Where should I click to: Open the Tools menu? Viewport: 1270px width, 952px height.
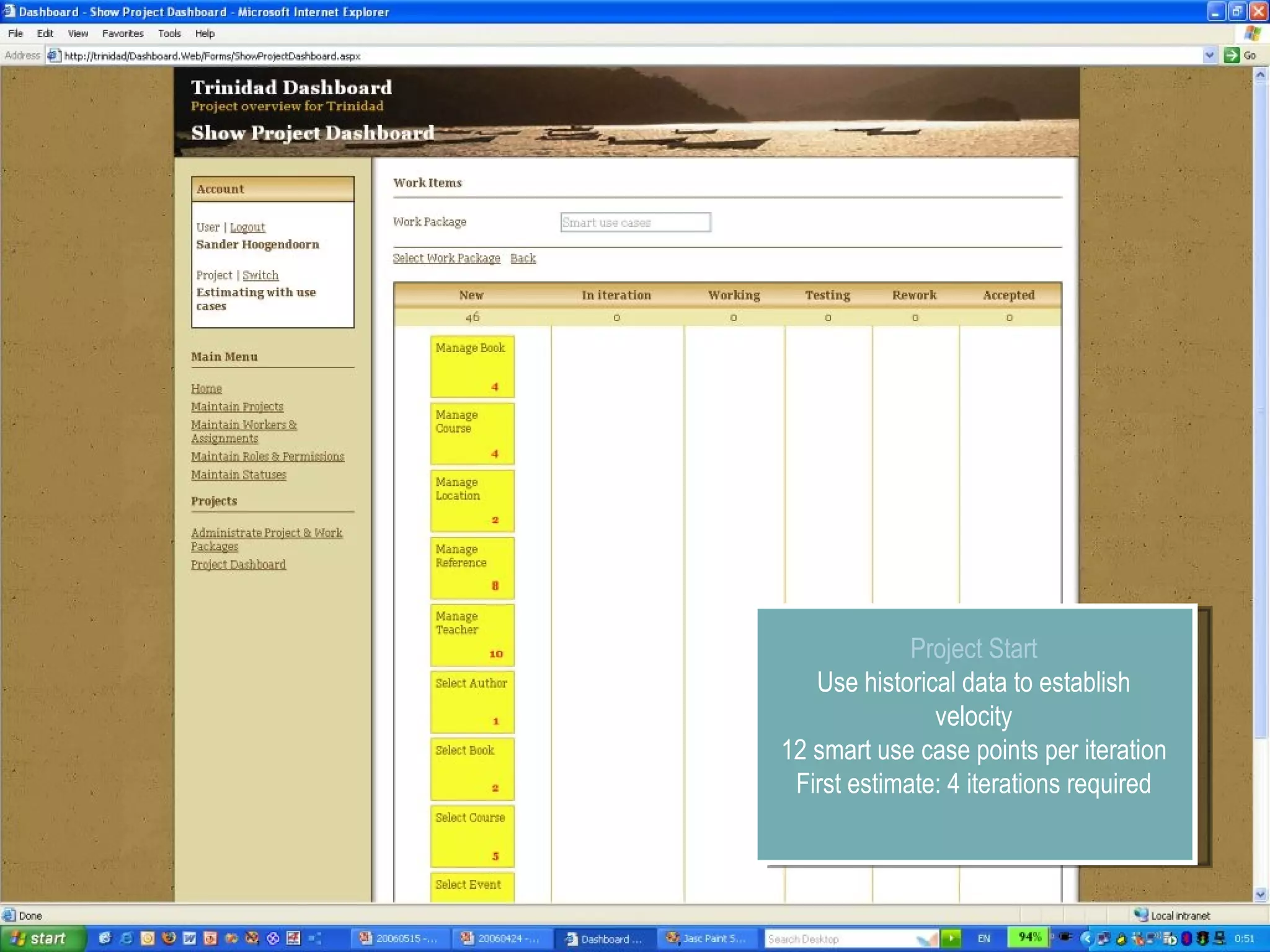pos(169,33)
